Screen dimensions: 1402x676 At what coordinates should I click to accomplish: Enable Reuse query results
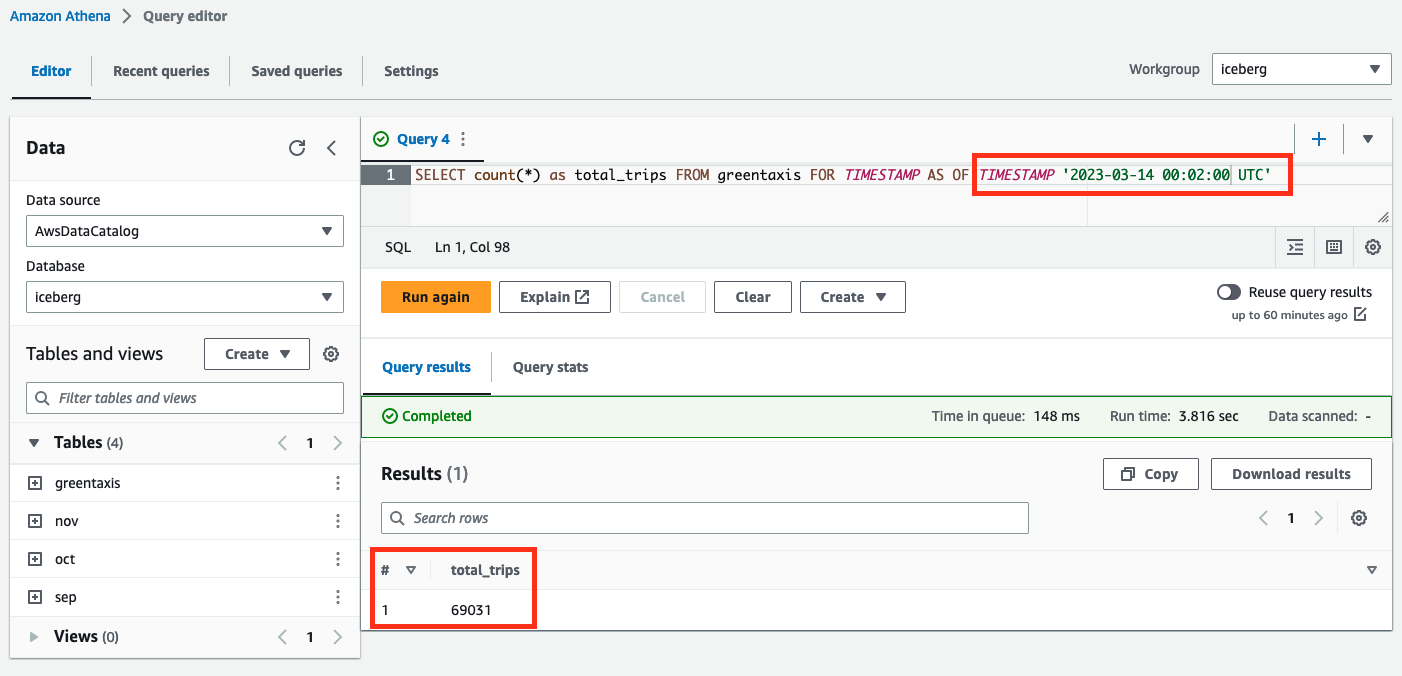pos(1229,291)
